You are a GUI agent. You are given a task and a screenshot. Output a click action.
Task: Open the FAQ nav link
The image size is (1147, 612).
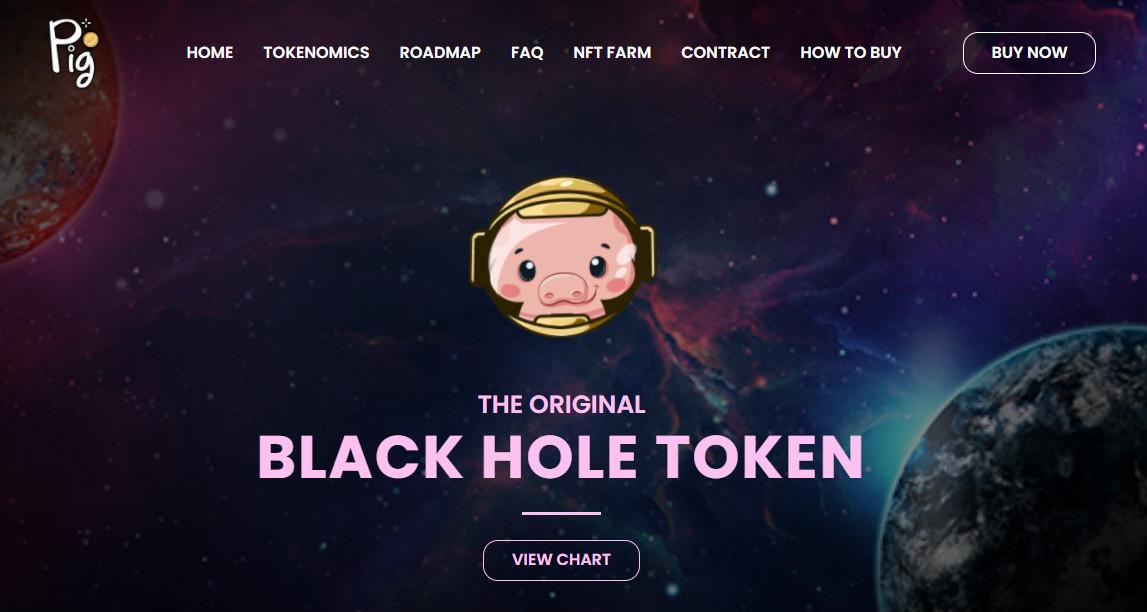tap(527, 53)
